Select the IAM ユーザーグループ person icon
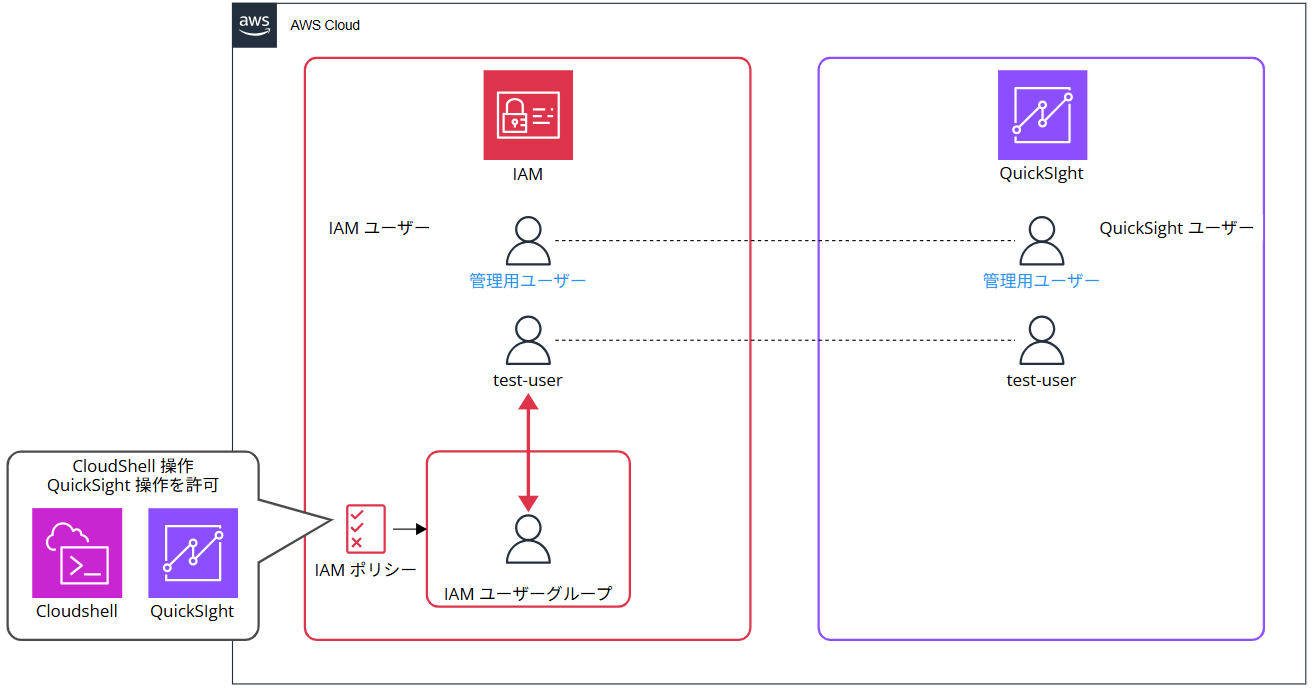 [x=528, y=540]
